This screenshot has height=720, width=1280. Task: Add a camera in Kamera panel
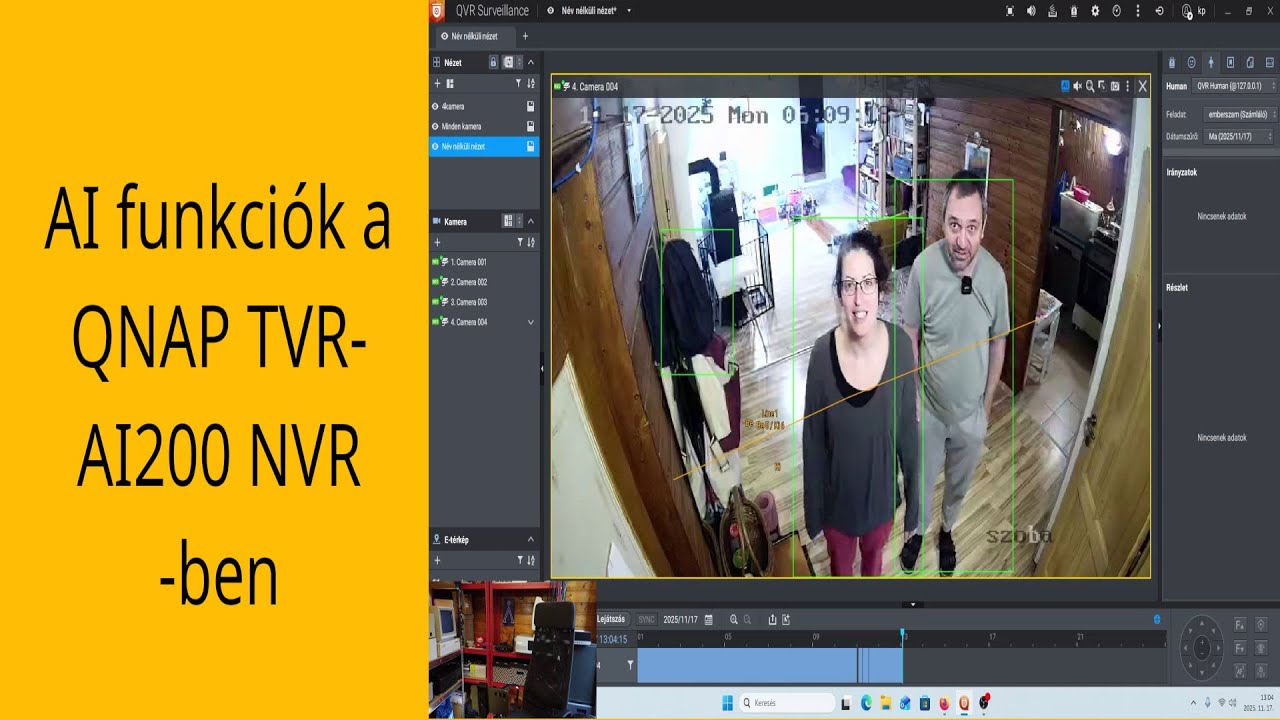pyautogui.click(x=437, y=243)
